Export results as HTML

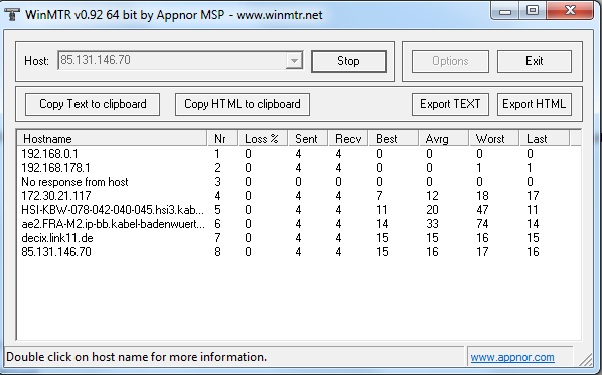click(x=534, y=104)
